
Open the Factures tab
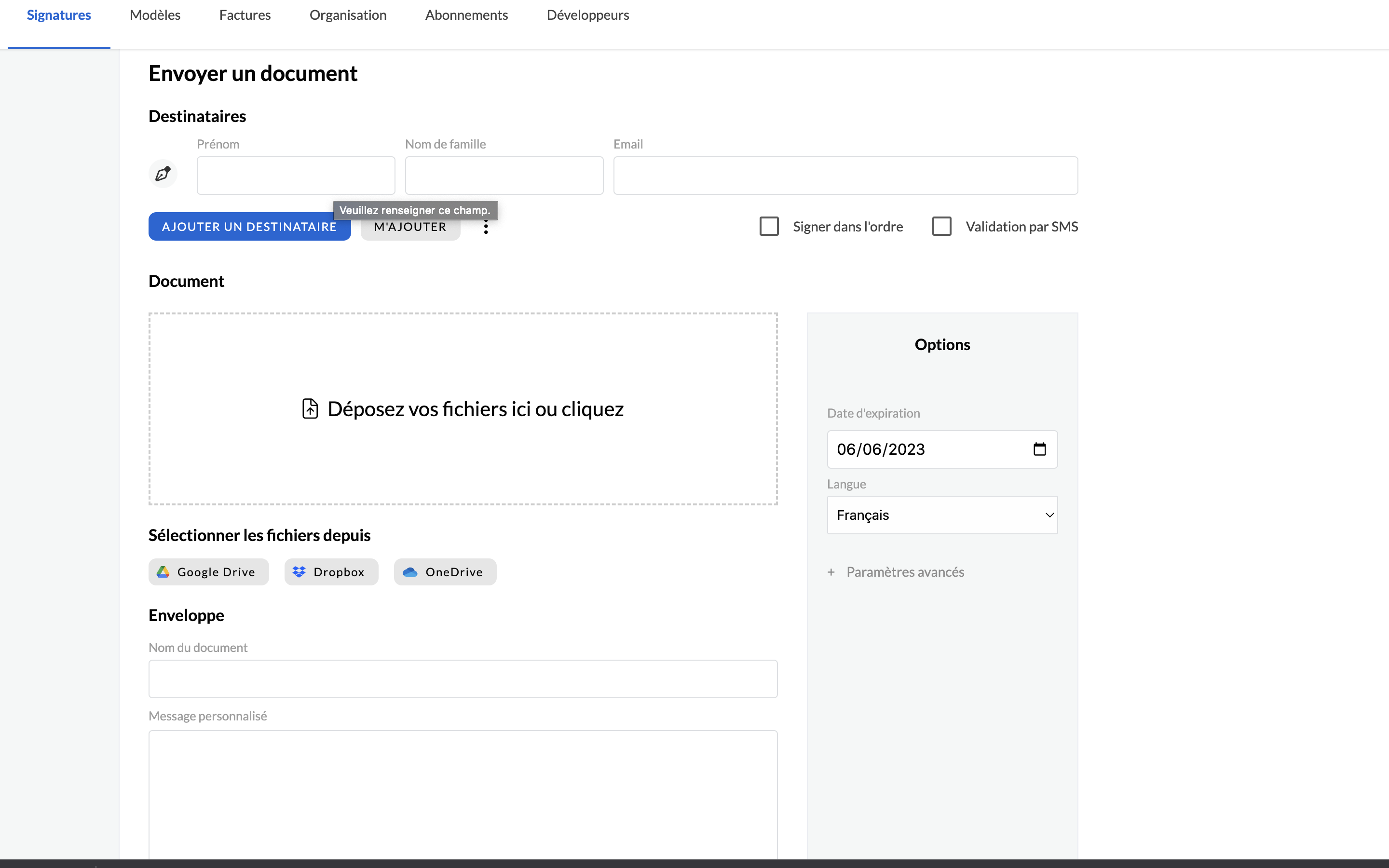click(x=245, y=15)
